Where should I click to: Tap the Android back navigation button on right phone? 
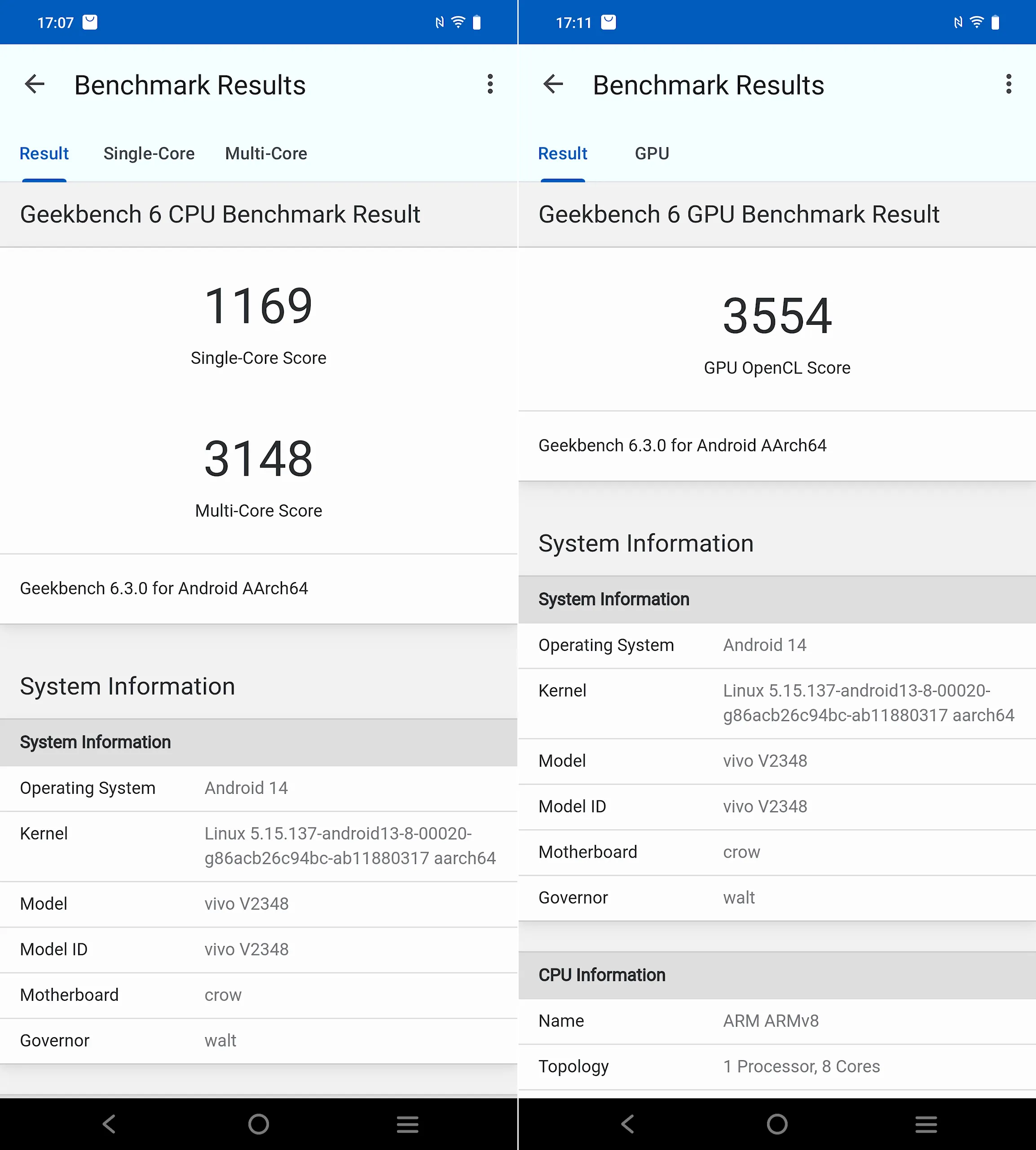pos(628,1124)
